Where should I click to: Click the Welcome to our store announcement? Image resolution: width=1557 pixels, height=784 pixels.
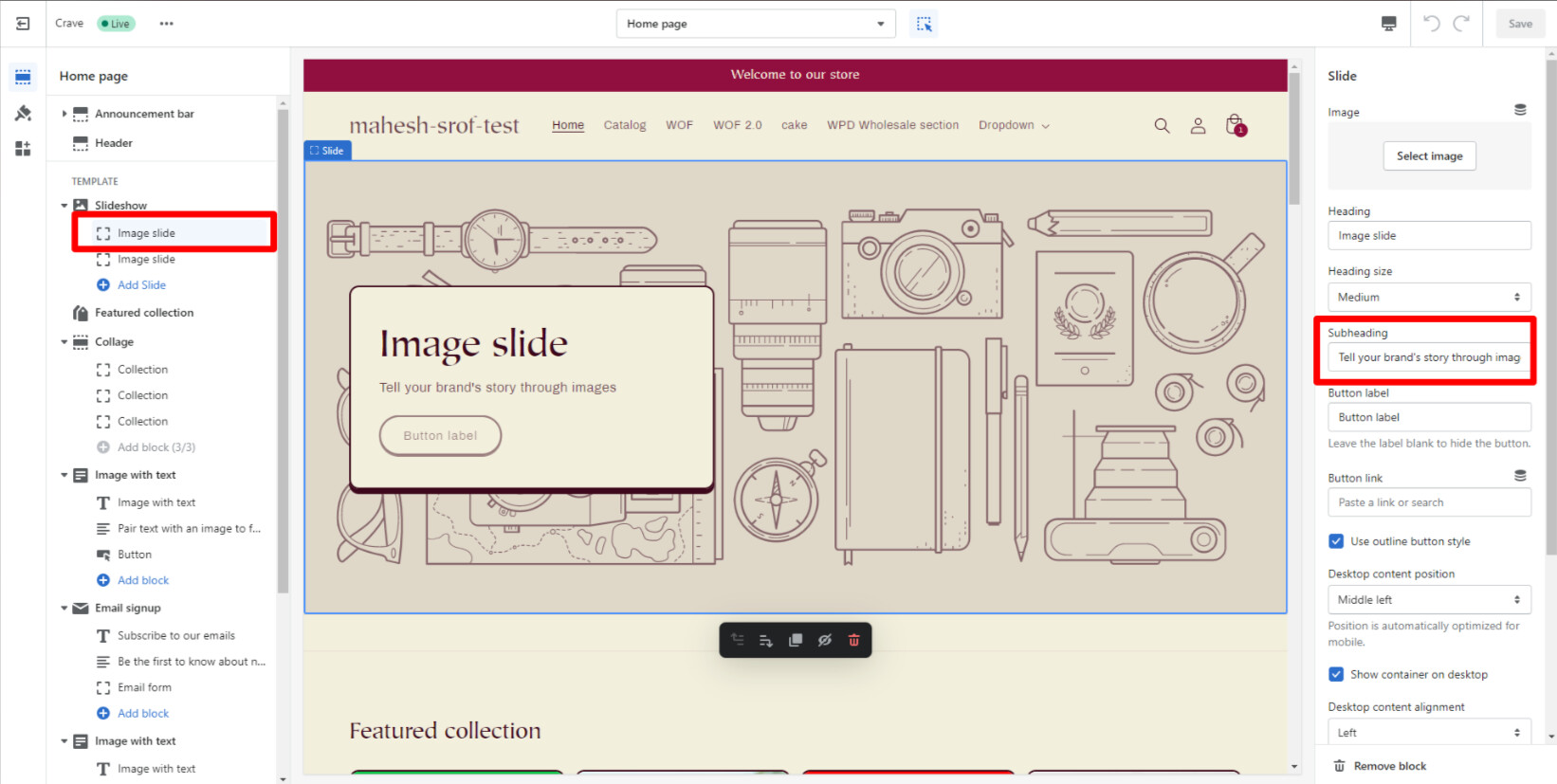pos(795,75)
